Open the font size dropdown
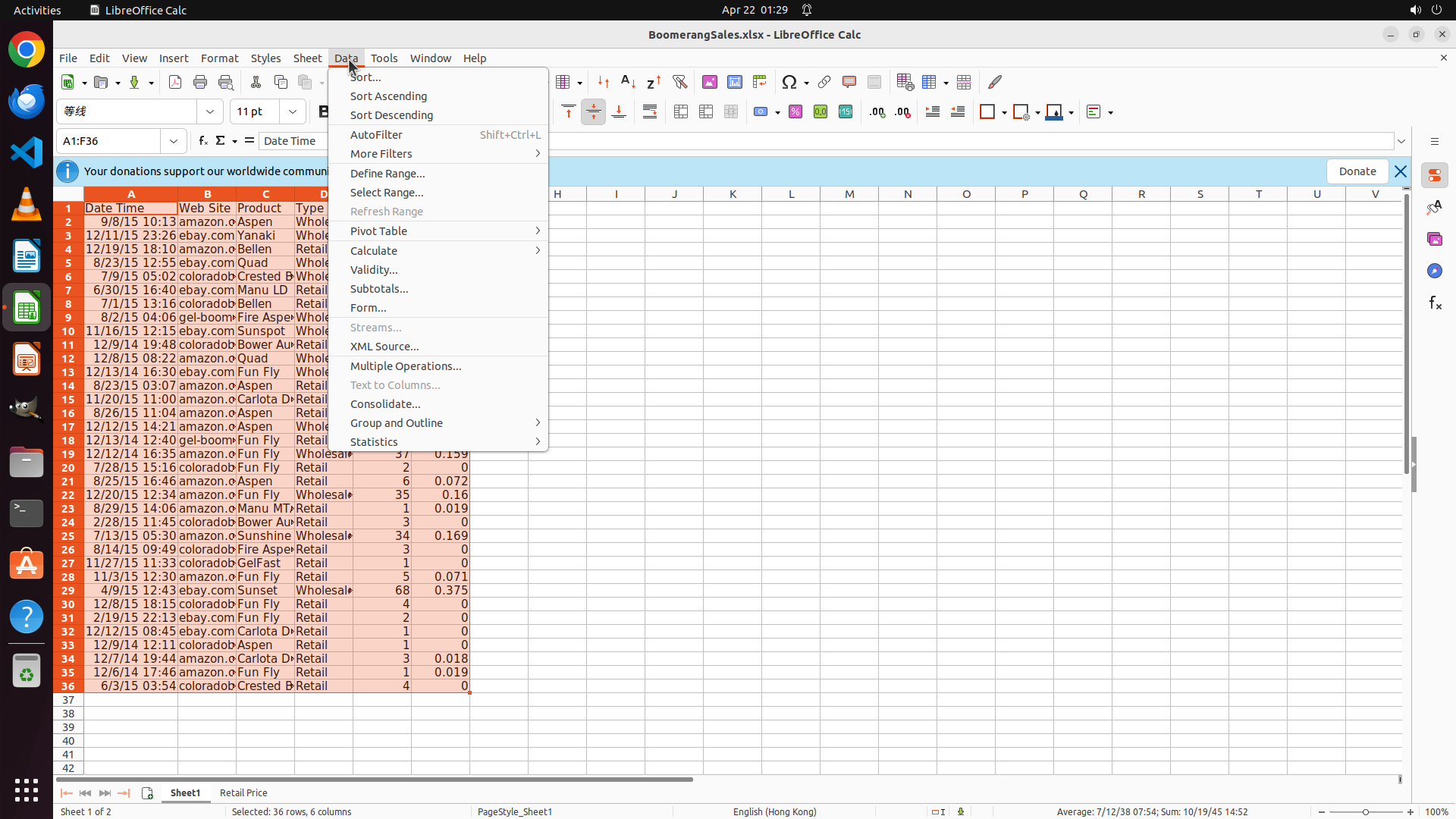Image resolution: width=1456 pixels, height=819 pixels. click(x=293, y=111)
